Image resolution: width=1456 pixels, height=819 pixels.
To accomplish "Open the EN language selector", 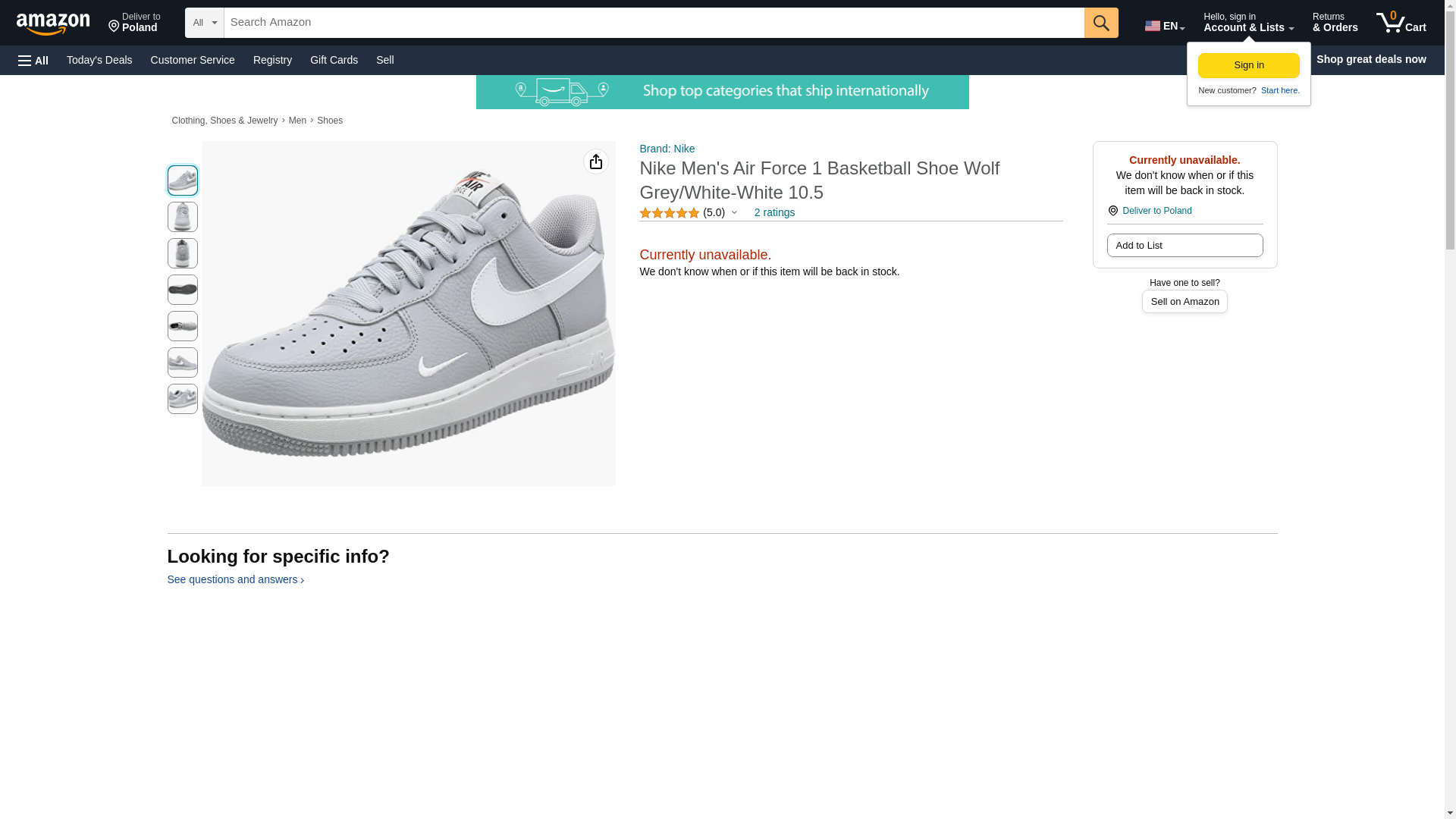I will tap(1164, 25).
